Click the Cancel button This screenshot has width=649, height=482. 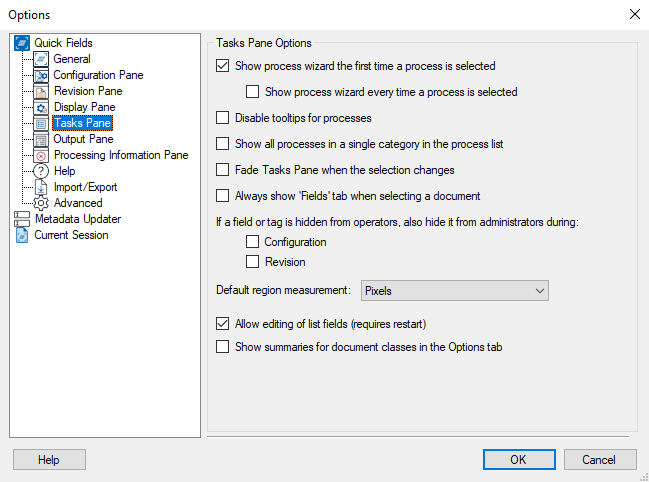click(600, 460)
